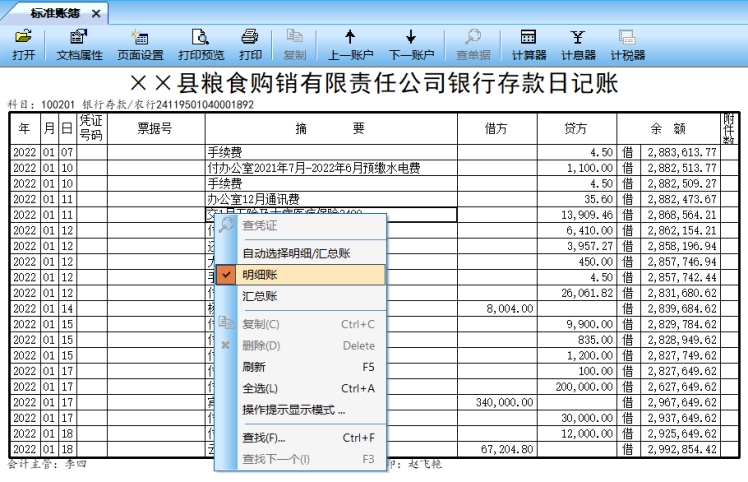Viewport: 748px width, 482px height.
Task: Click the 打印 print icon
Action: coord(250,45)
